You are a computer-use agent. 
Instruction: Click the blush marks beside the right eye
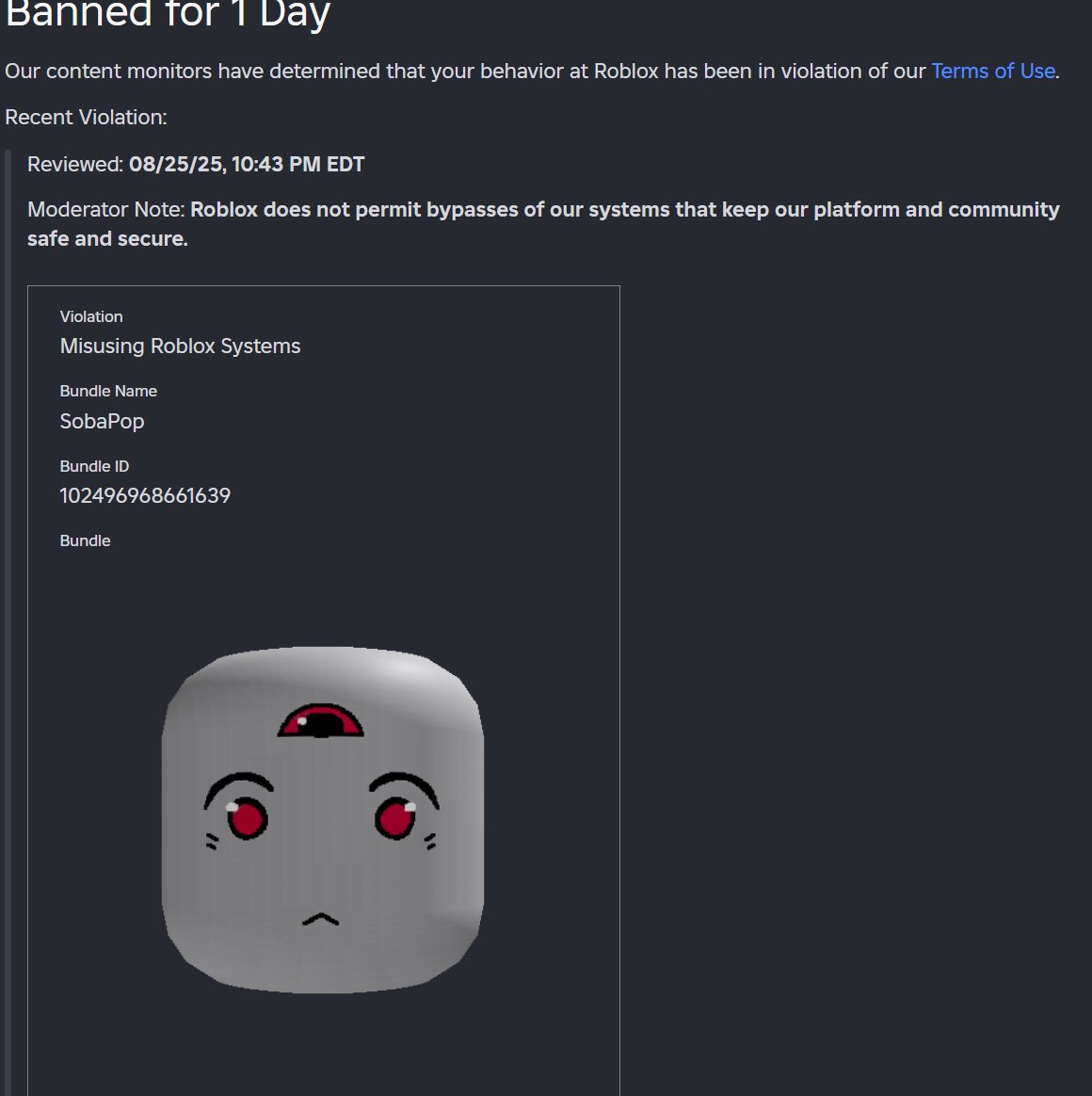point(430,841)
